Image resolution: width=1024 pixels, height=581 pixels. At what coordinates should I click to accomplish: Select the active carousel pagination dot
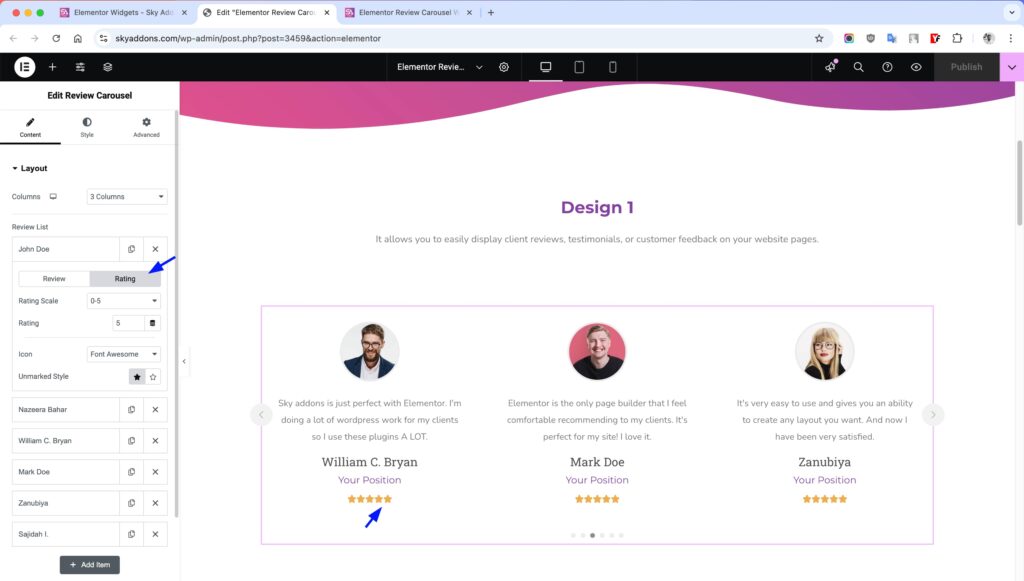(x=592, y=535)
